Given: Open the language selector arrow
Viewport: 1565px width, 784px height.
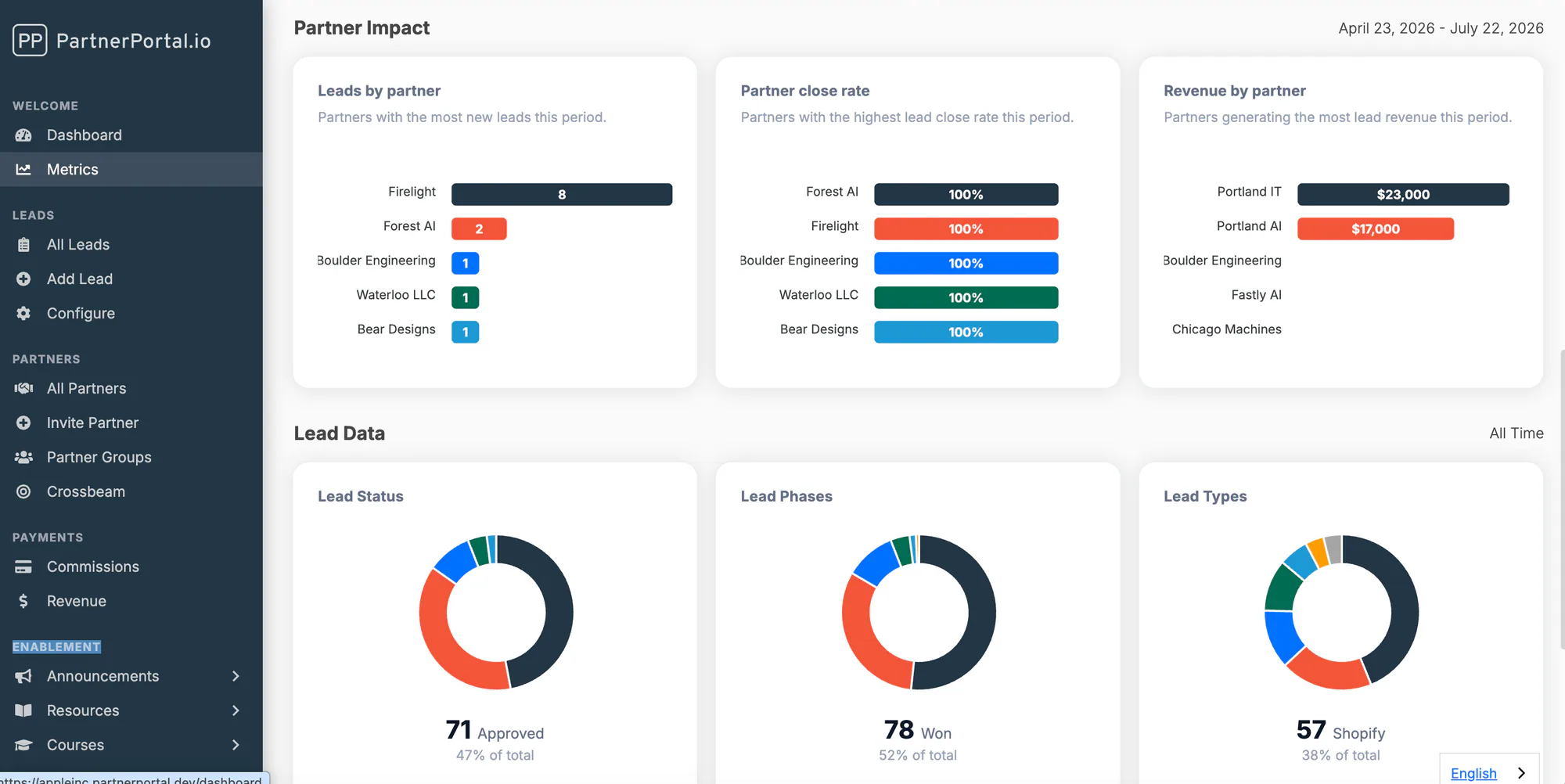Looking at the screenshot, I should (x=1521, y=773).
